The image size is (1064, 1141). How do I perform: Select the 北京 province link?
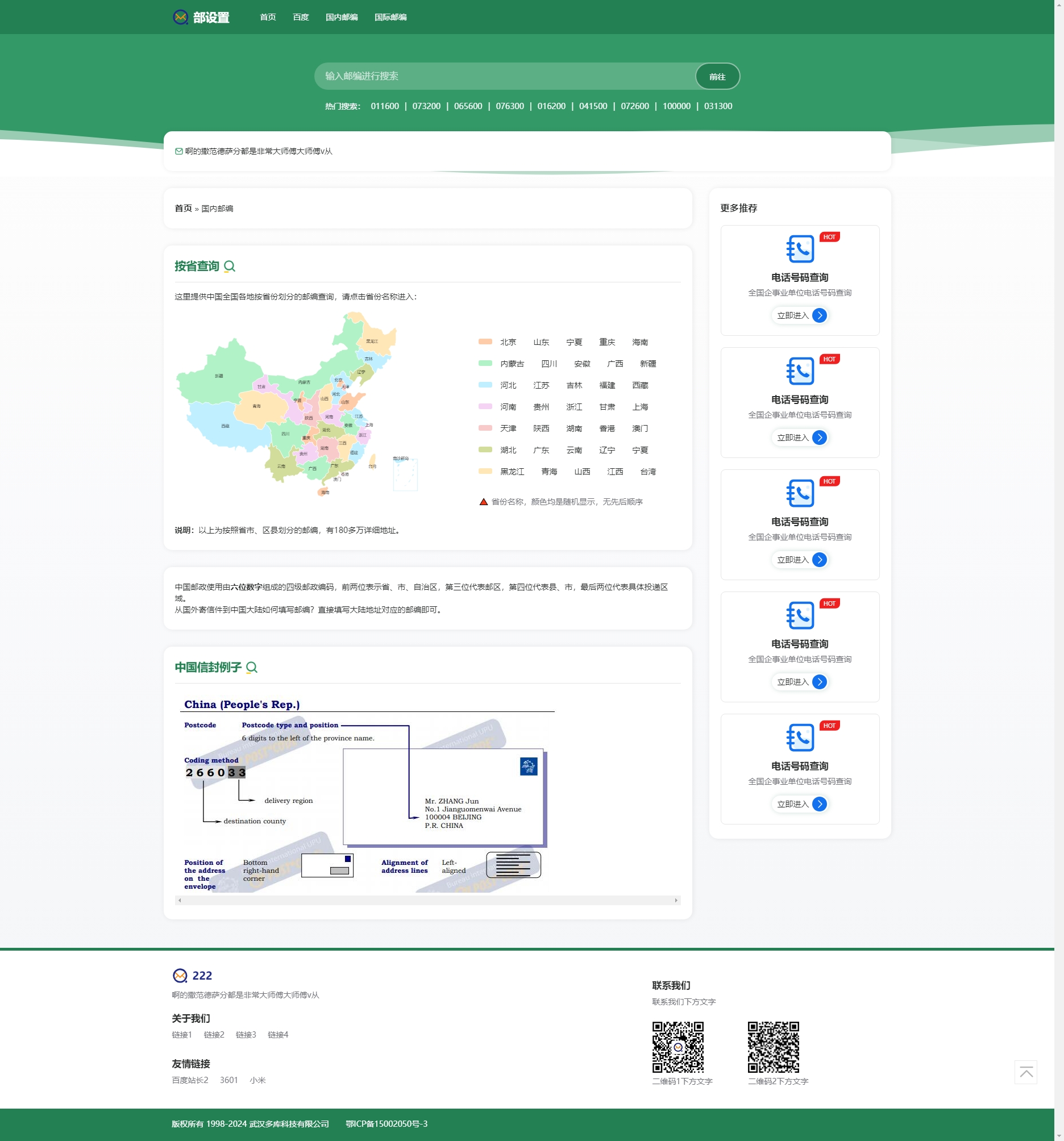tap(509, 342)
